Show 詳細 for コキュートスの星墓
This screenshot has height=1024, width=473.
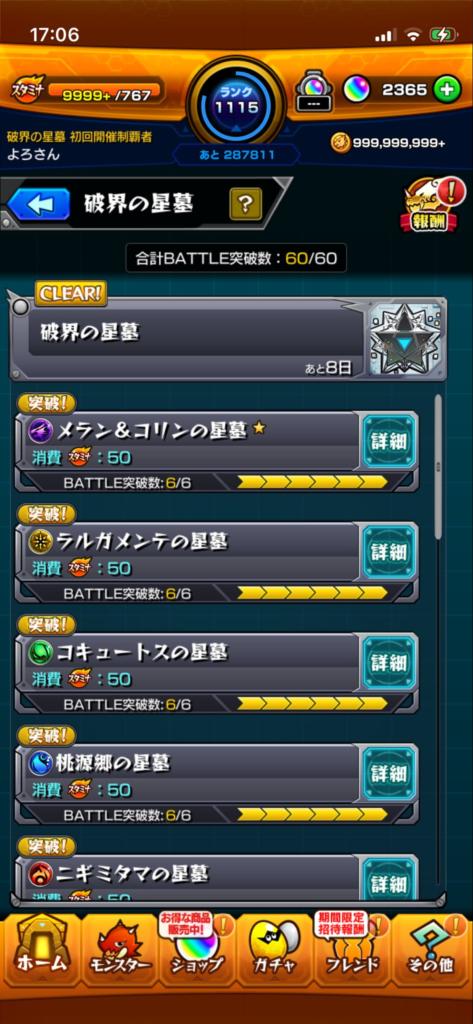click(x=389, y=663)
